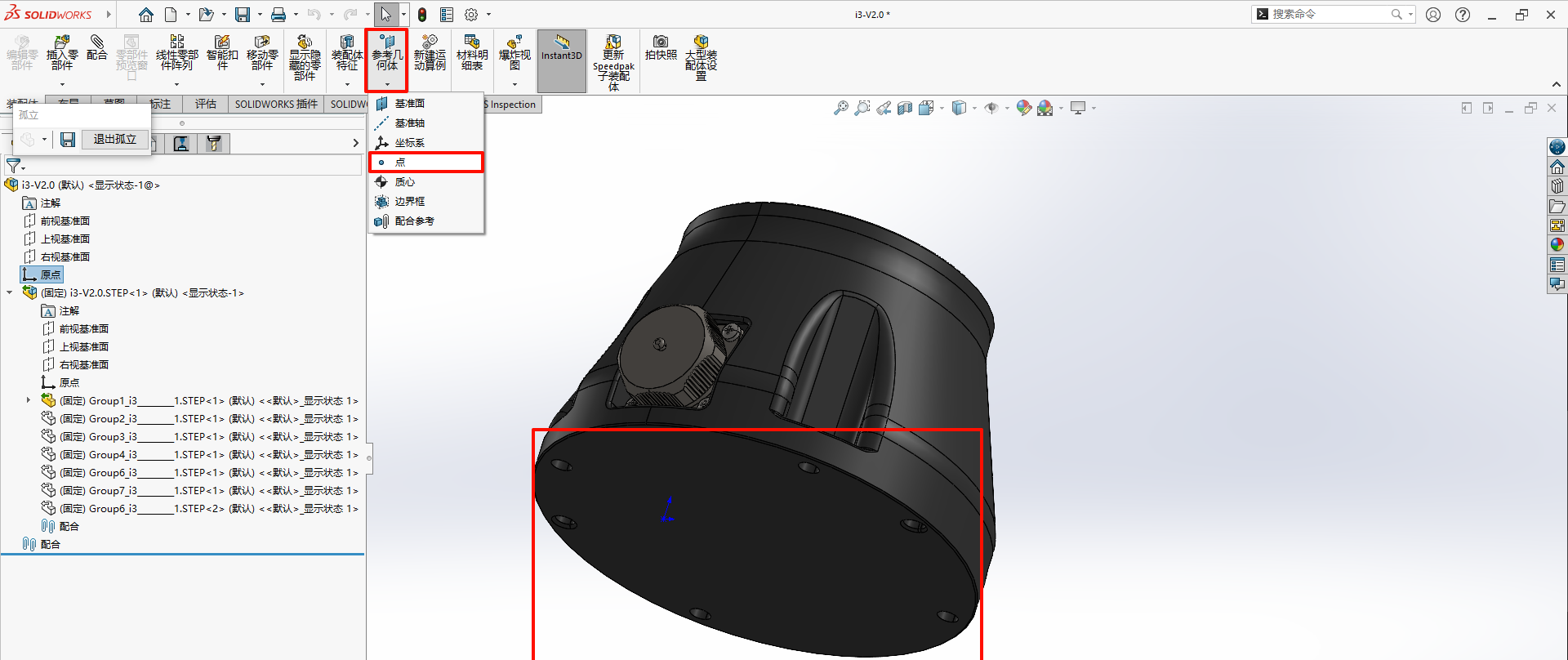Select 点 in the reference geometry menu
The image size is (1568, 660).
(x=426, y=163)
